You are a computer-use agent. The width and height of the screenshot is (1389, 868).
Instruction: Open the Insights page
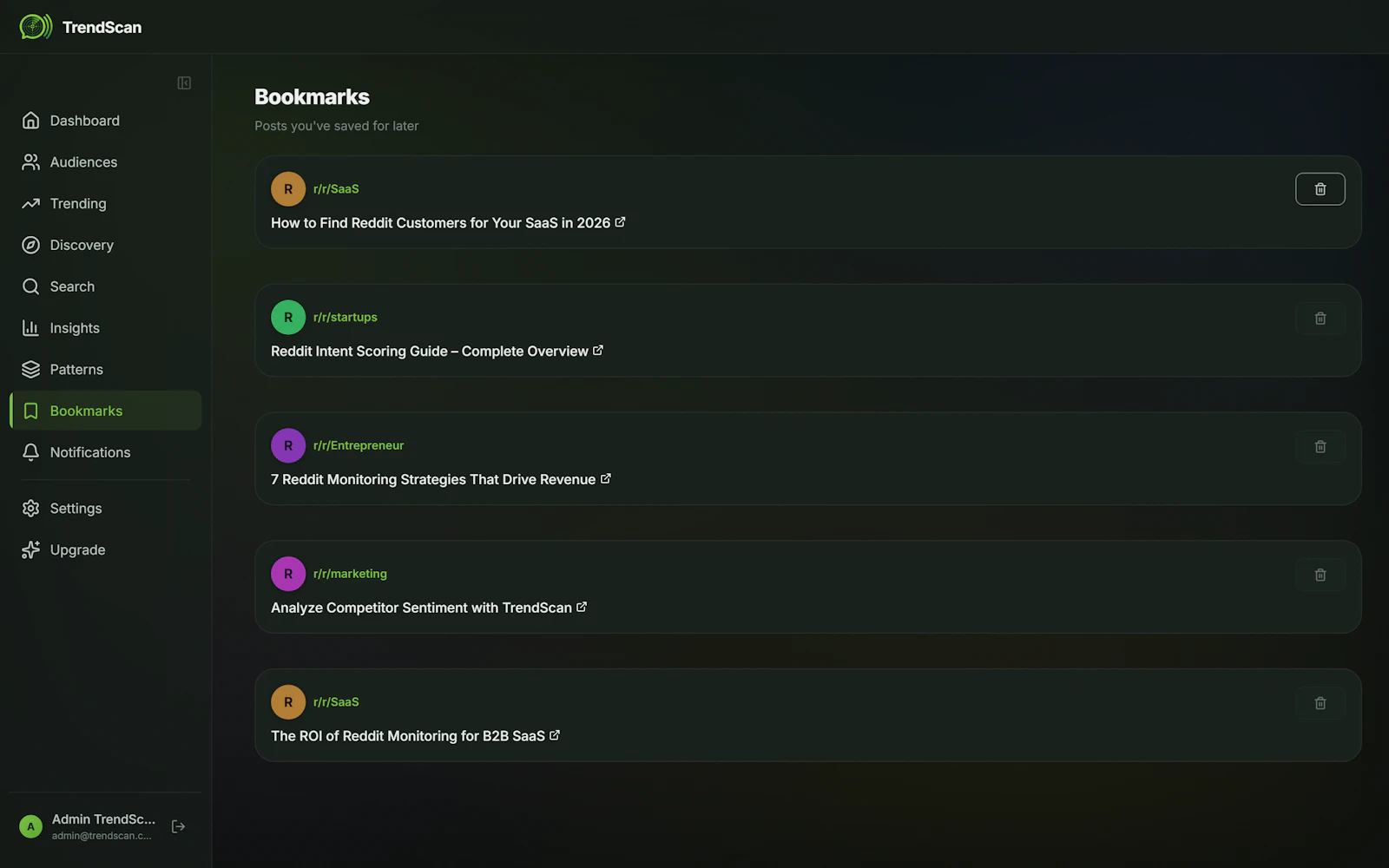point(106,328)
